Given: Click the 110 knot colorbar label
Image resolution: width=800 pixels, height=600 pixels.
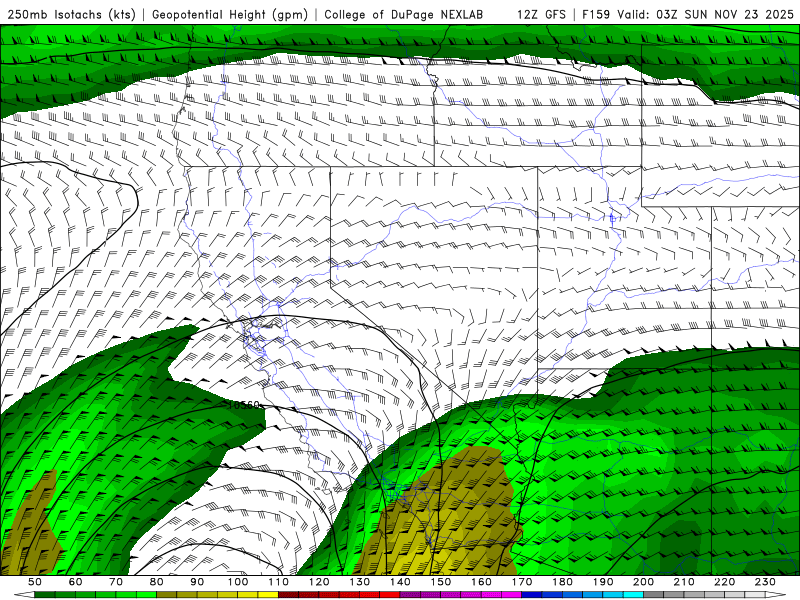Looking at the screenshot, I should [x=279, y=582].
